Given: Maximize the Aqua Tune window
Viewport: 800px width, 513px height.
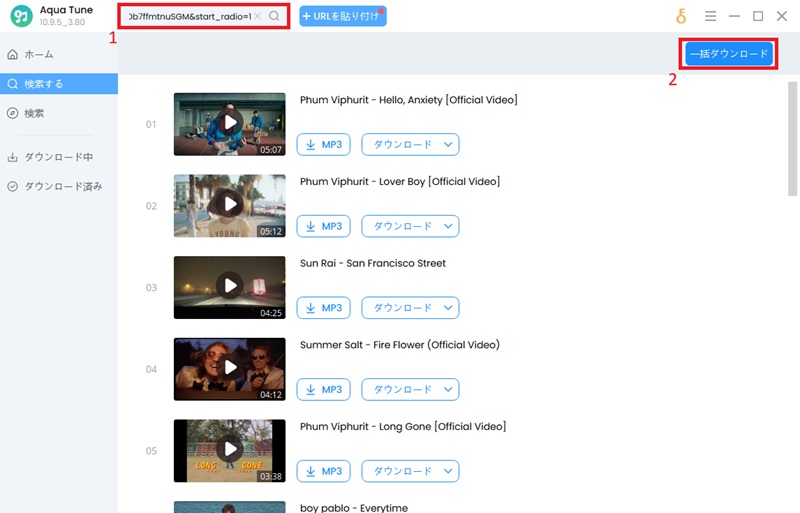Looking at the screenshot, I should point(758,16).
